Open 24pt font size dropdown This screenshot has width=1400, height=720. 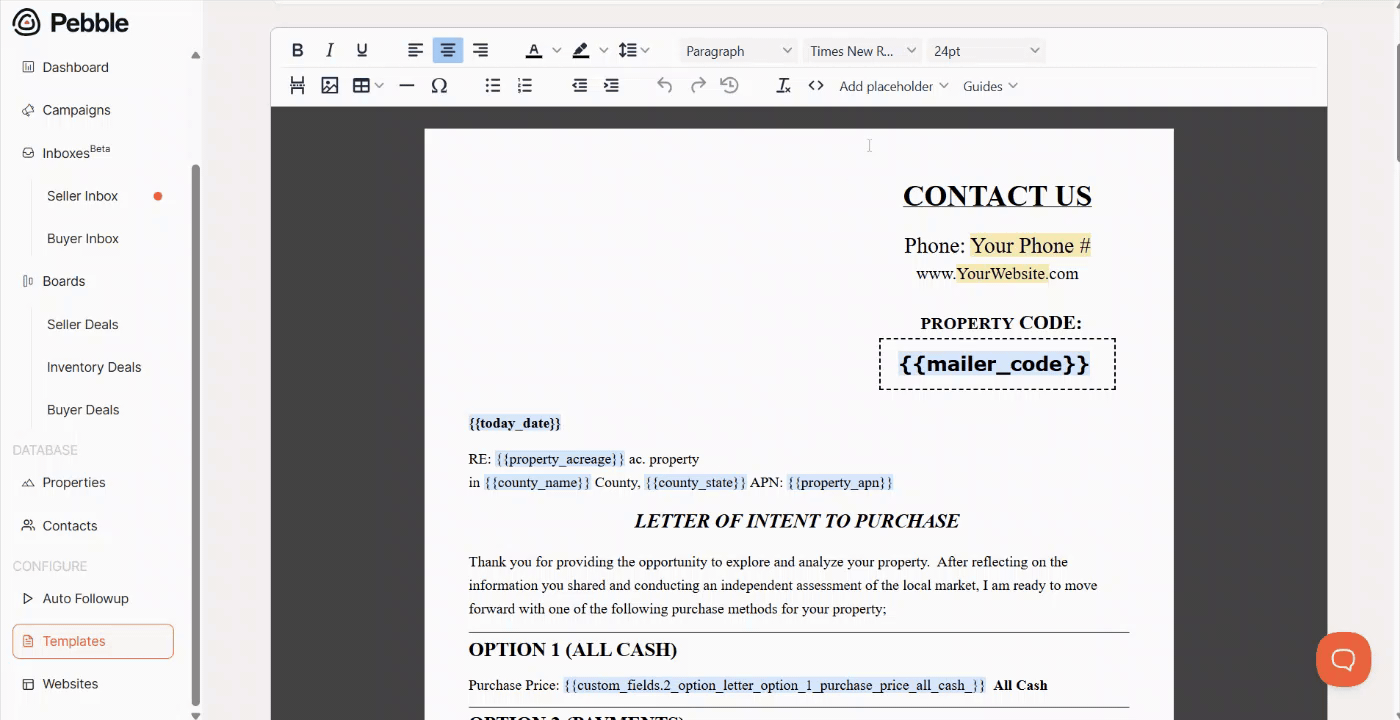pyautogui.click(x=986, y=51)
